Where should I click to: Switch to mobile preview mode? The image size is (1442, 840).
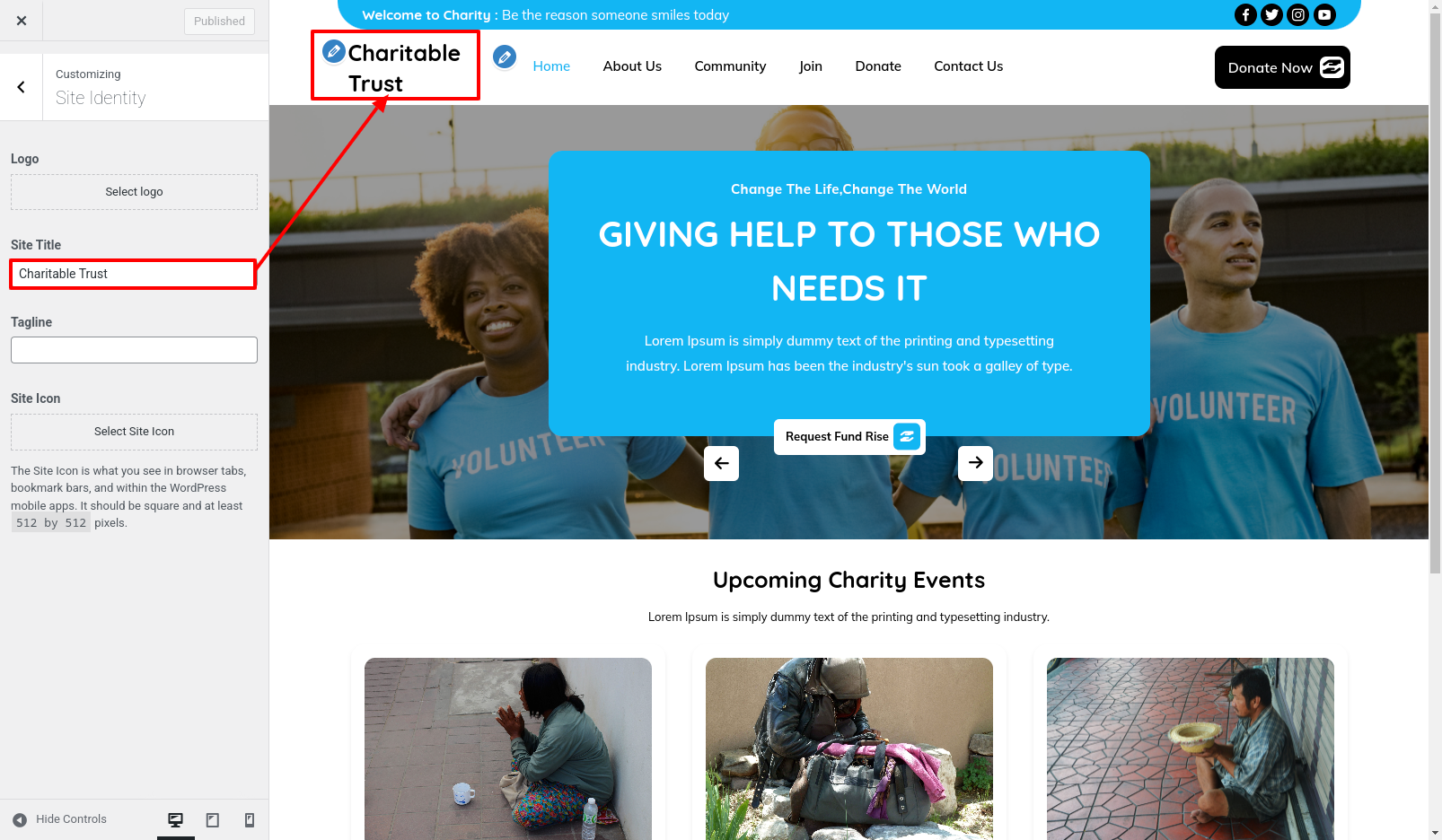point(250,820)
